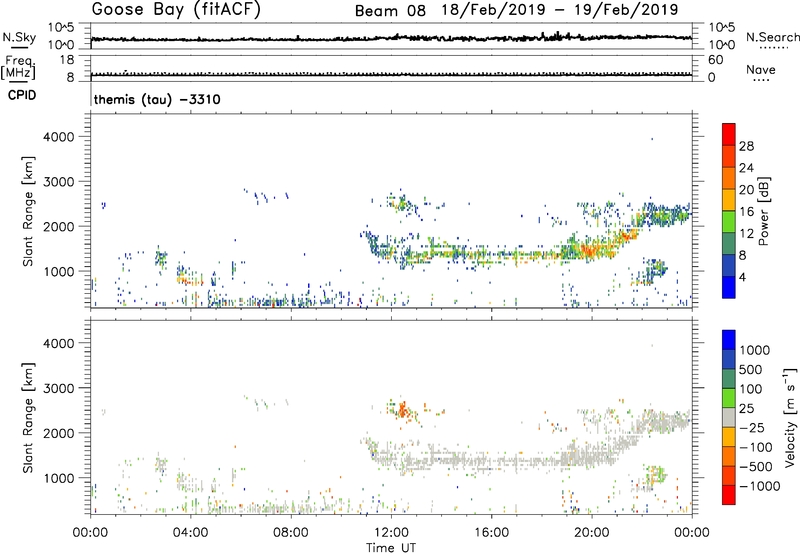Click the N.Sky noise trace line
The image size is (800, 554).
point(391,38)
